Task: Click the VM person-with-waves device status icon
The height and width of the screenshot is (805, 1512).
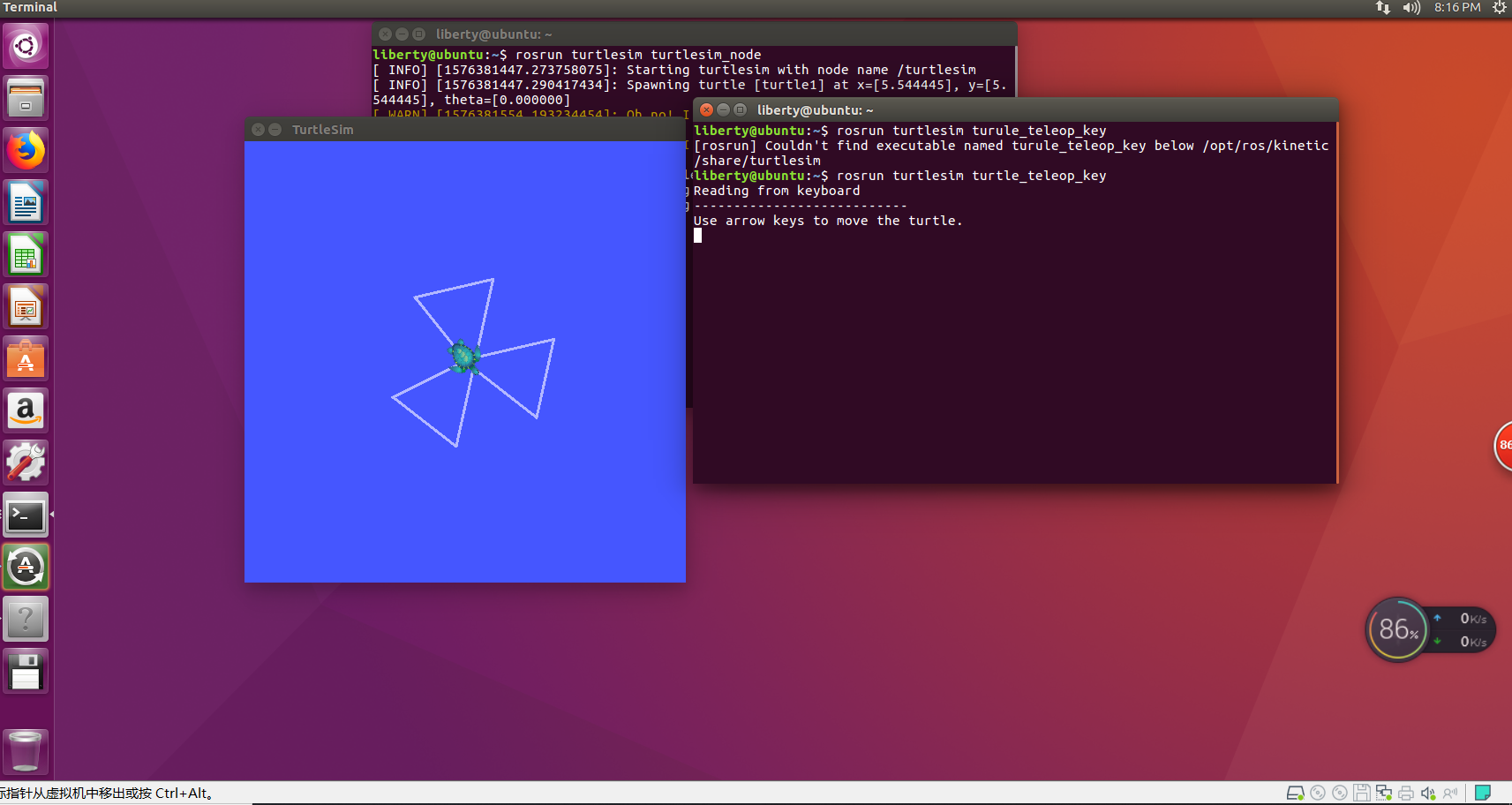Action: tap(1450, 793)
